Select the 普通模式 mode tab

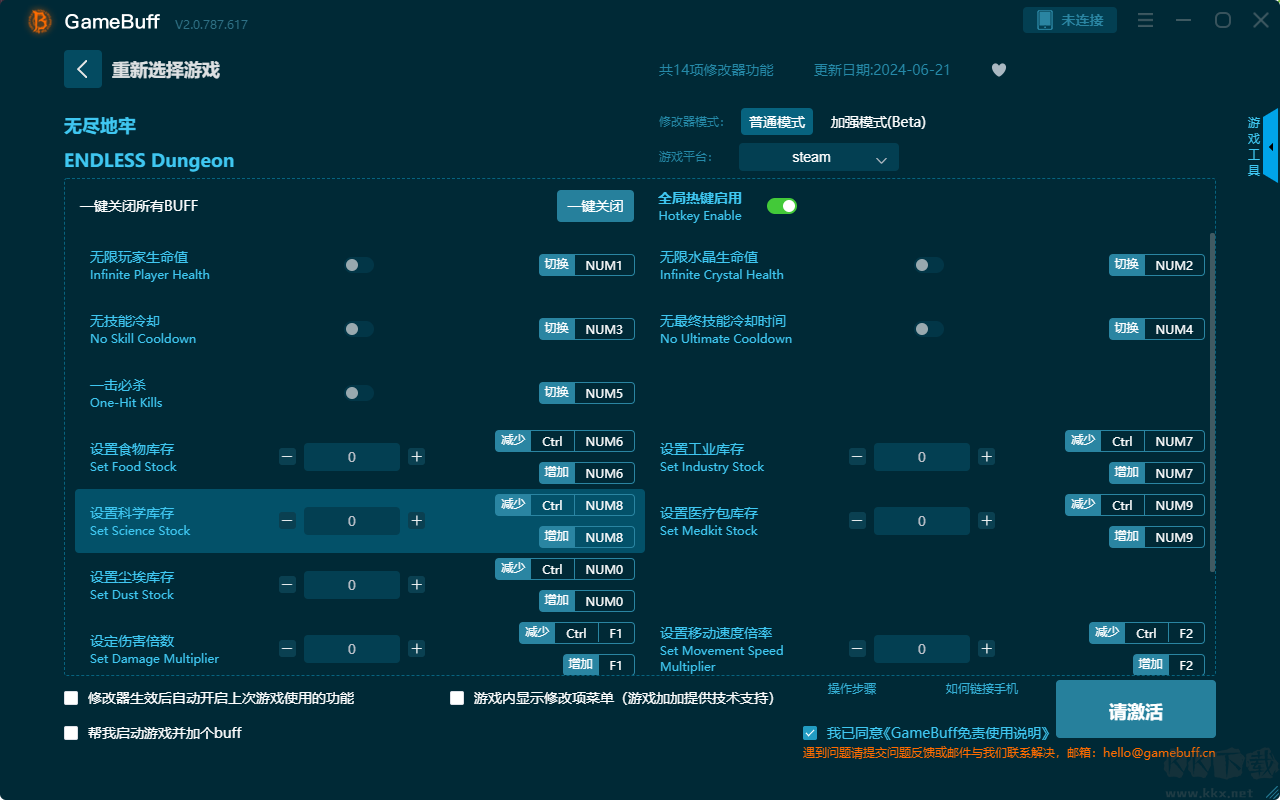point(777,121)
